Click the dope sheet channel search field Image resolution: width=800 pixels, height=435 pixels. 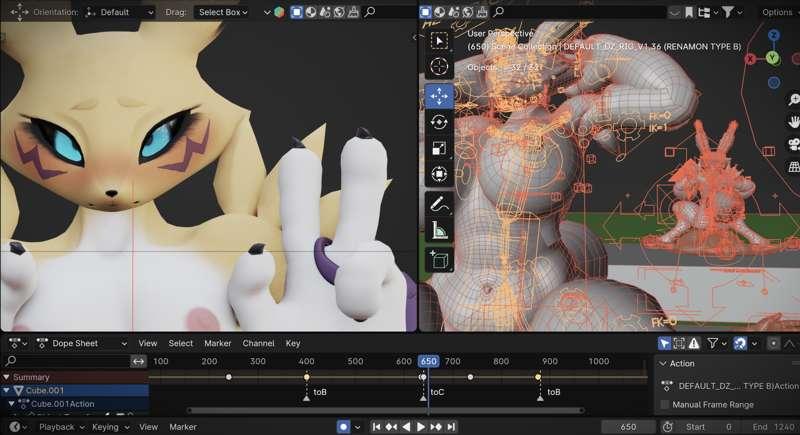point(66,362)
